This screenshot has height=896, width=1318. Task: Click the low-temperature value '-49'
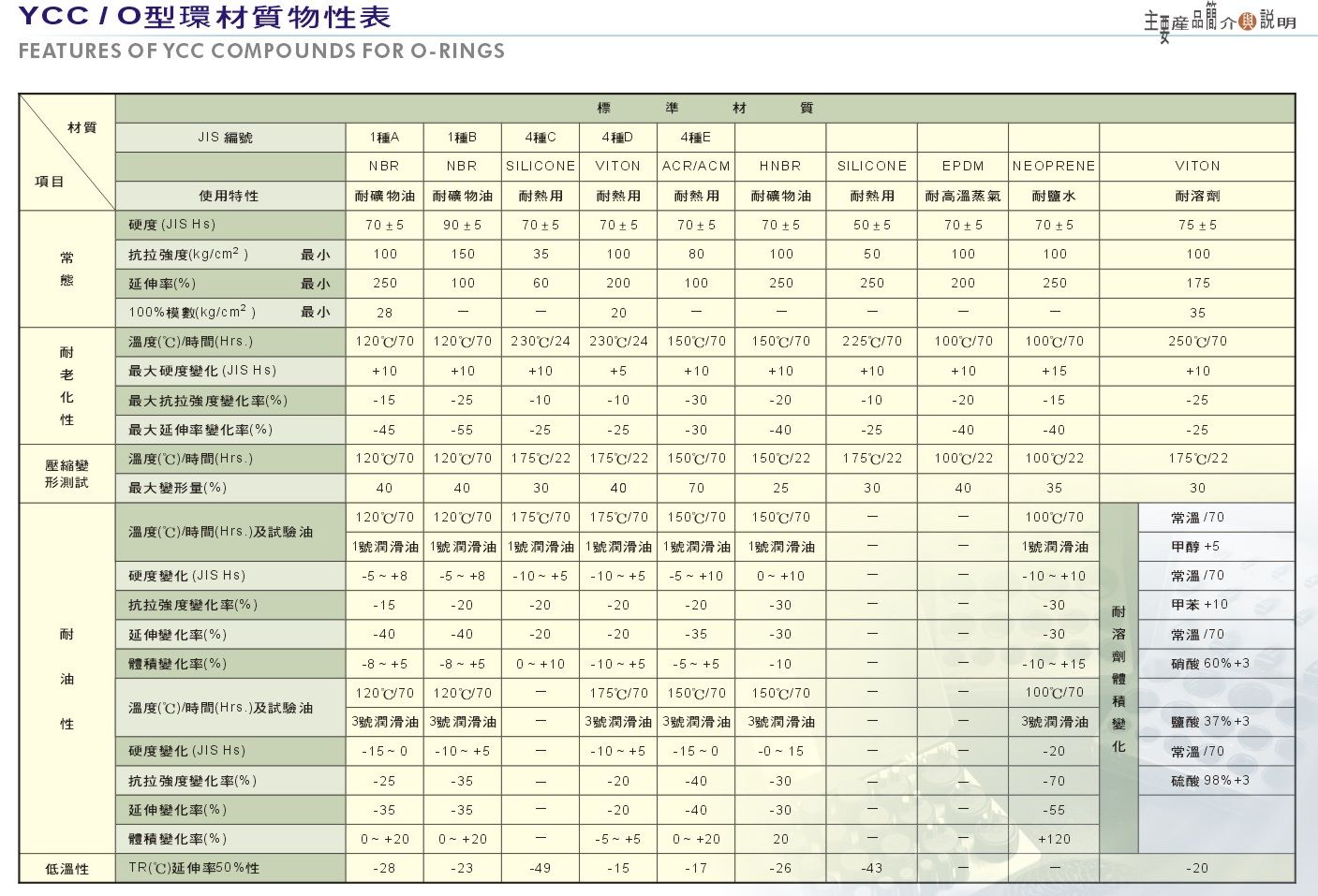[x=541, y=868]
